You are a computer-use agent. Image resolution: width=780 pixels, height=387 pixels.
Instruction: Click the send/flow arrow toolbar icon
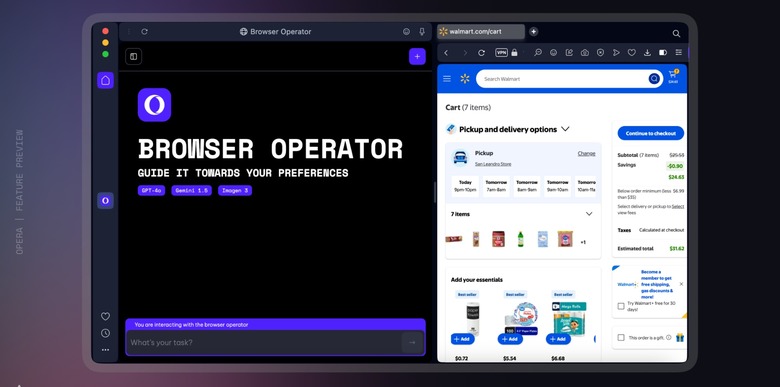pos(616,52)
